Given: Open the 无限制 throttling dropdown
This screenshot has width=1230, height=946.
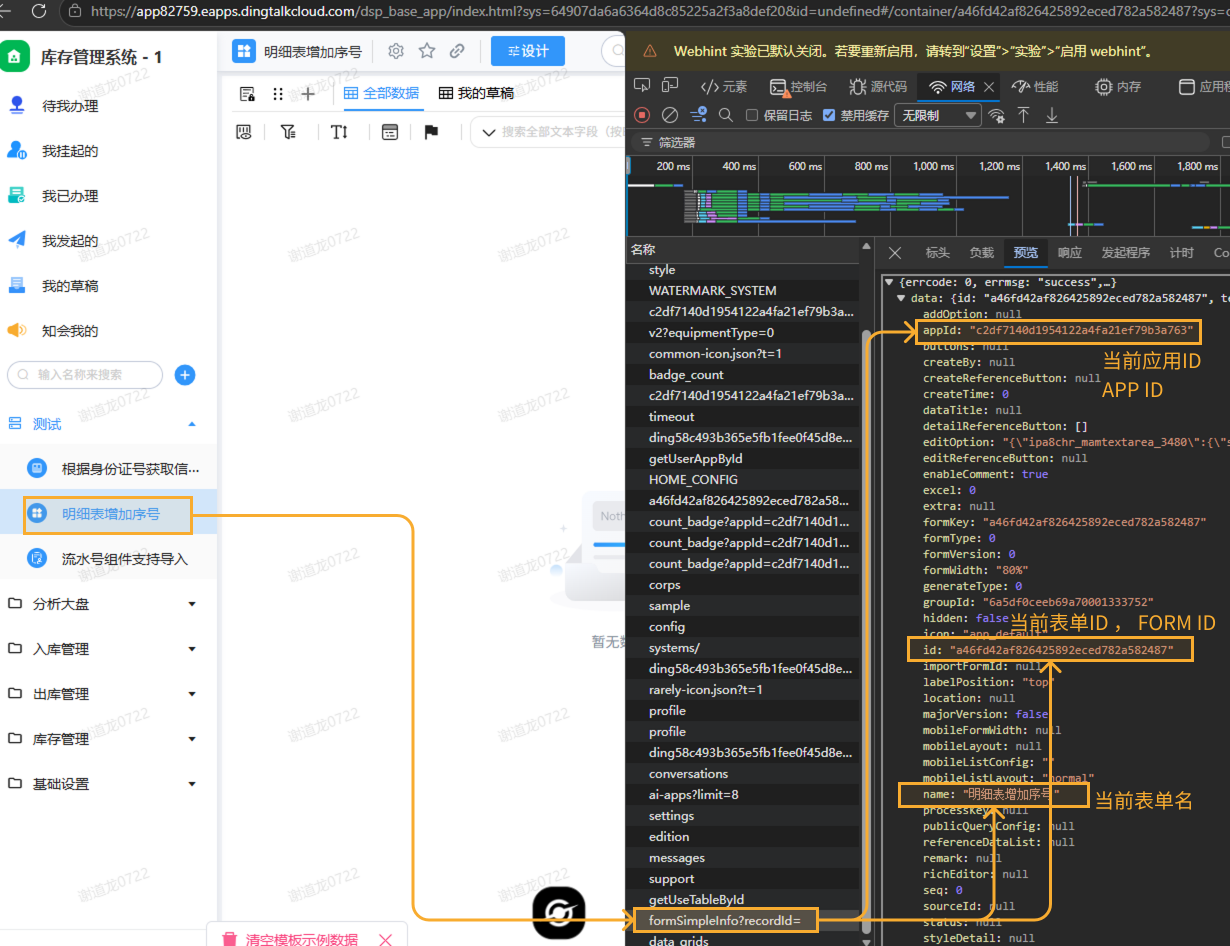Looking at the screenshot, I should (x=938, y=115).
